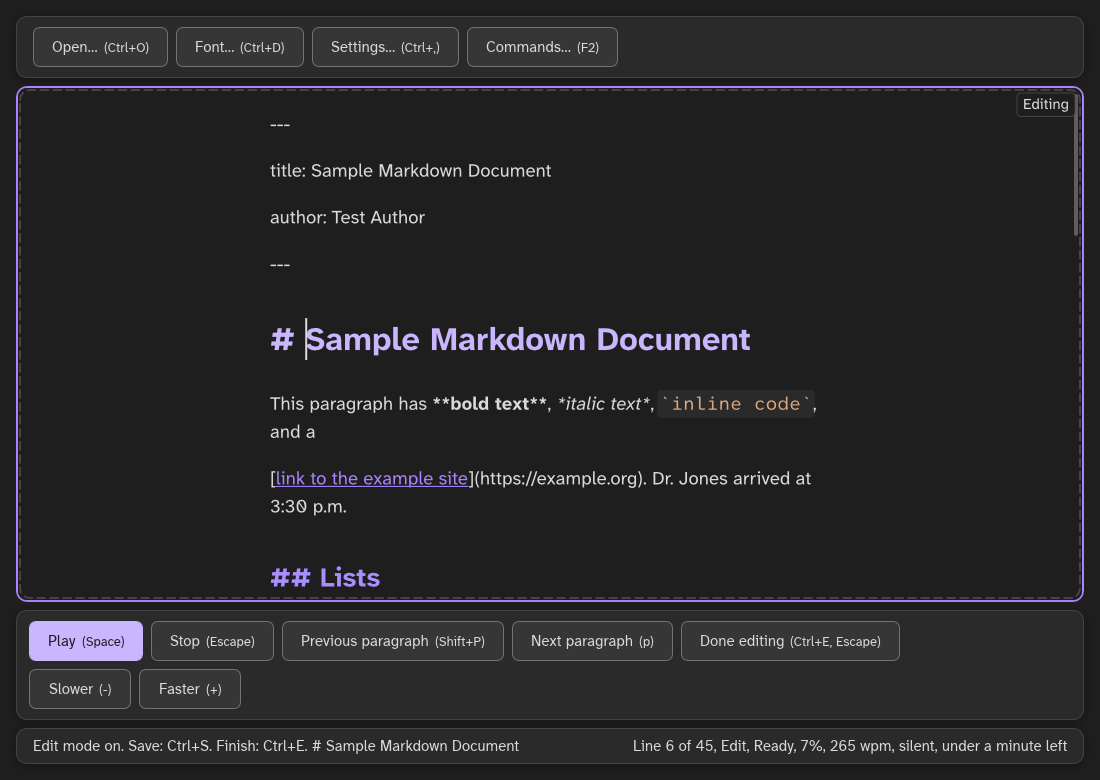
Task: Increase reading speed with Faster
Action: [x=190, y=689]
